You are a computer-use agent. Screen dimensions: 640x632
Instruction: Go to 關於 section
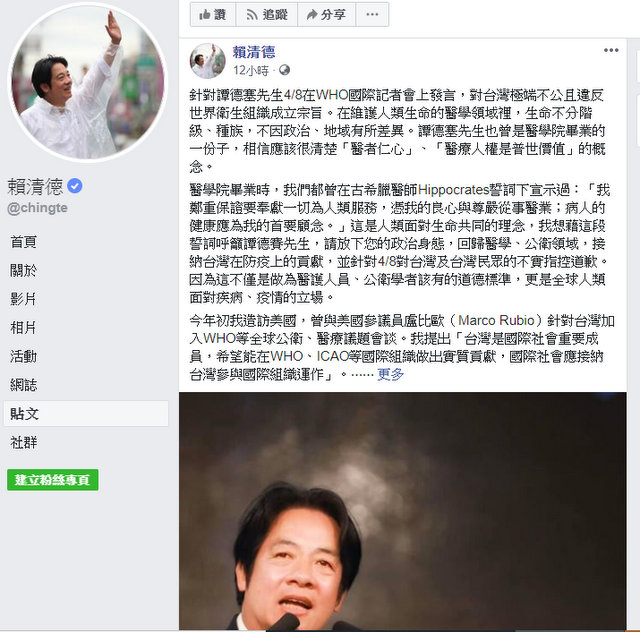pos(24,270)
